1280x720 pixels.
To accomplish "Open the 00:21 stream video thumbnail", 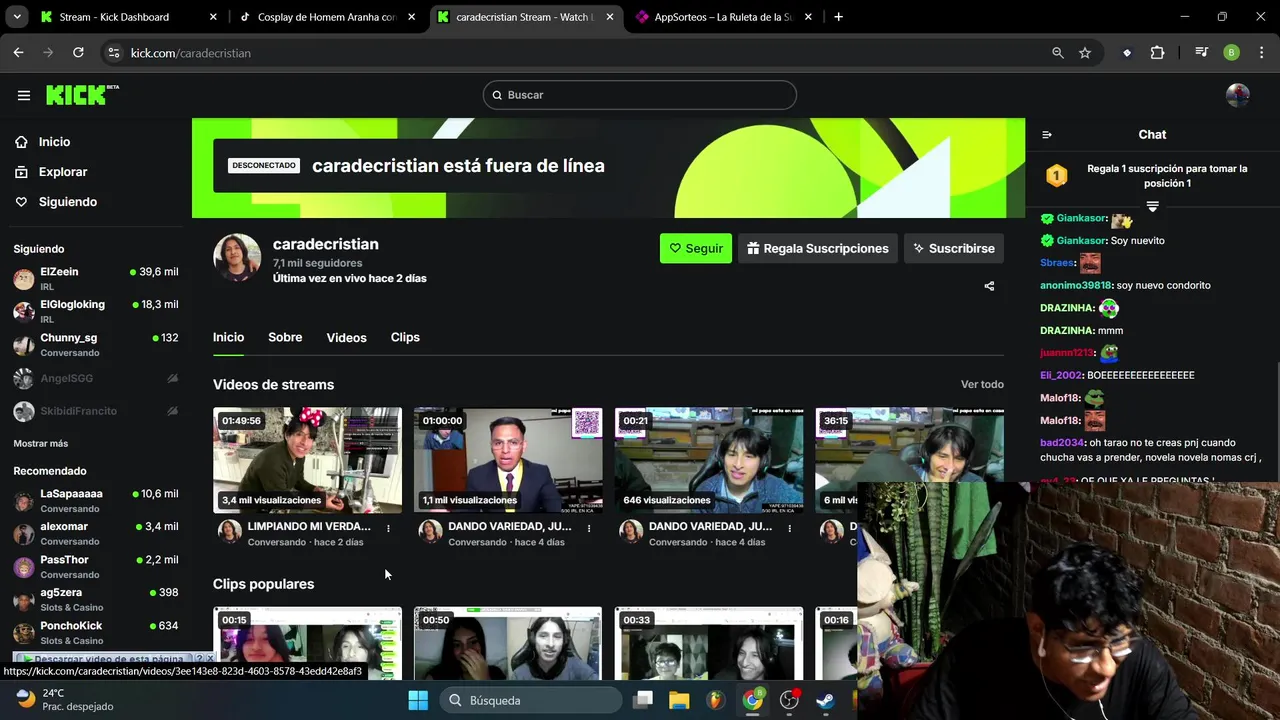I will 709,460.
